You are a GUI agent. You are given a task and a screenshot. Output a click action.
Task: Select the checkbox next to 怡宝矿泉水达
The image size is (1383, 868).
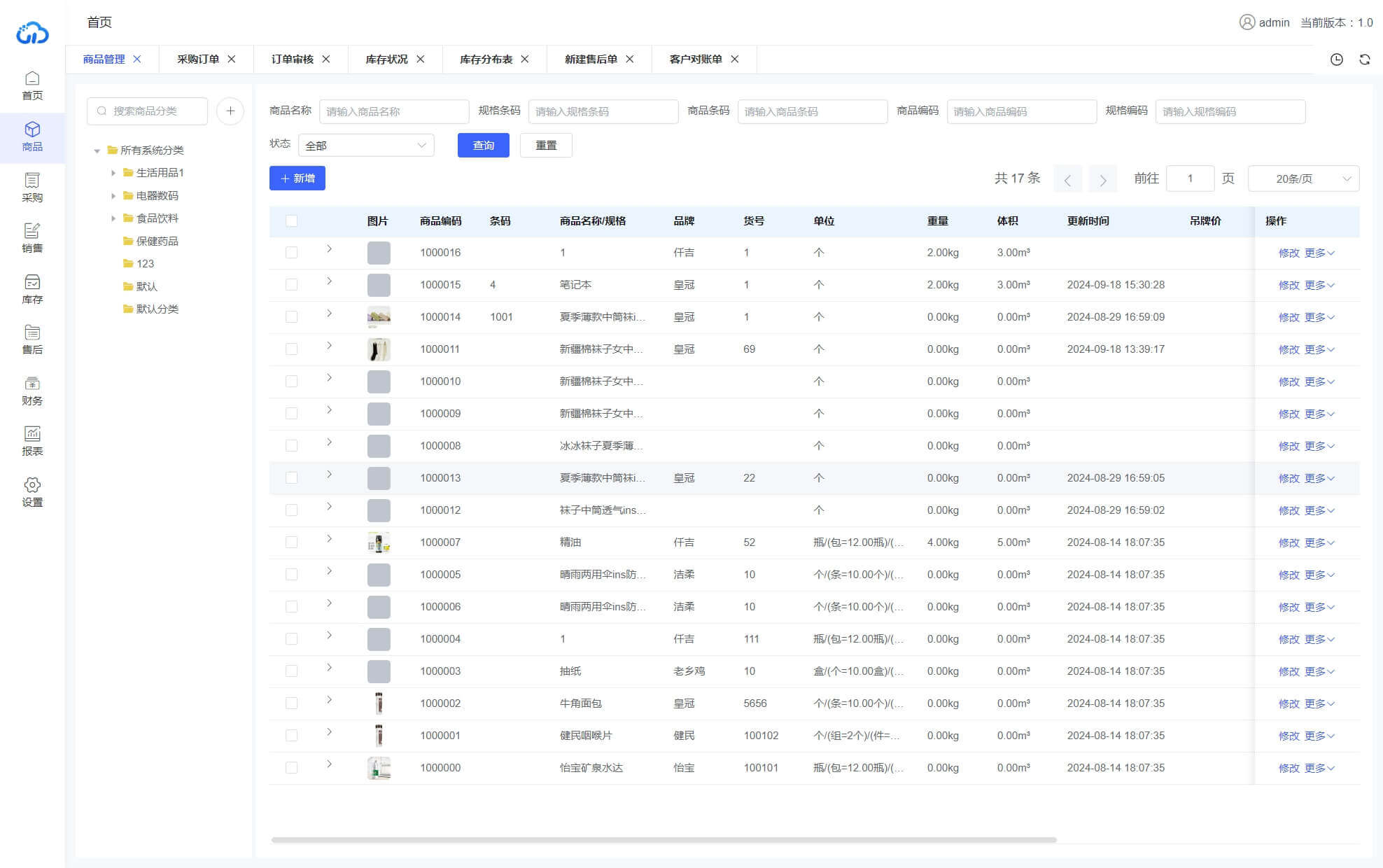(x=291, y=767)
